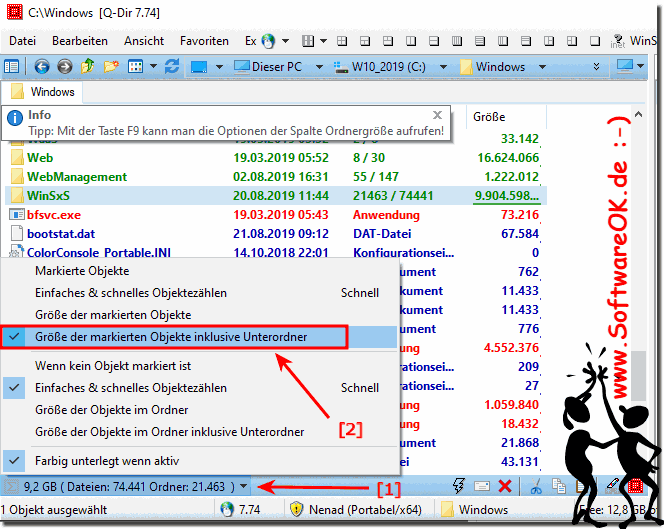Click the blue desktop screen icon
Image resolution: width=664 pixels, height=529 pixels.
199,67
